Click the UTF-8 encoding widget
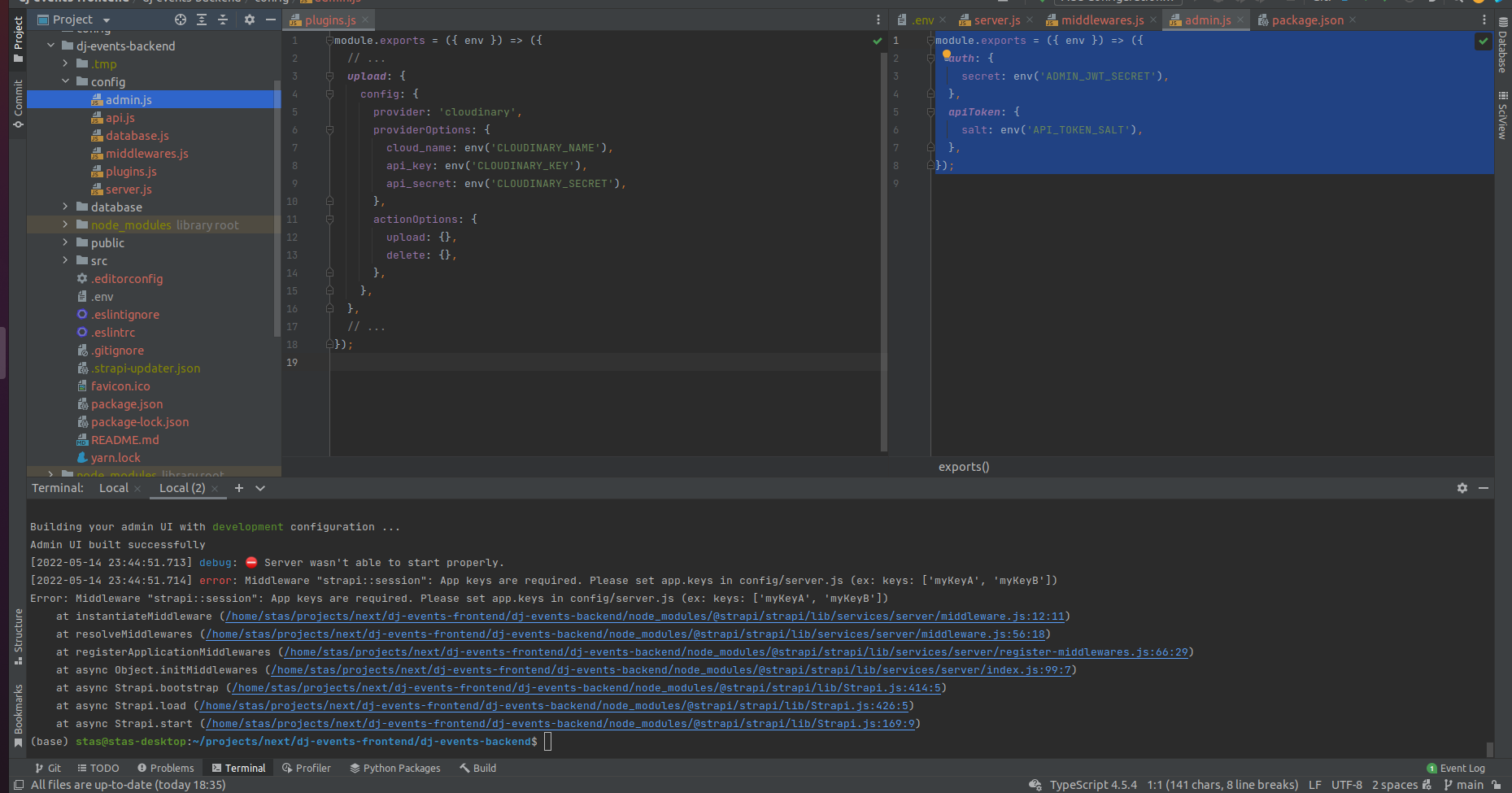The width and height of the screenshot is (1512, 793). 1346,785
